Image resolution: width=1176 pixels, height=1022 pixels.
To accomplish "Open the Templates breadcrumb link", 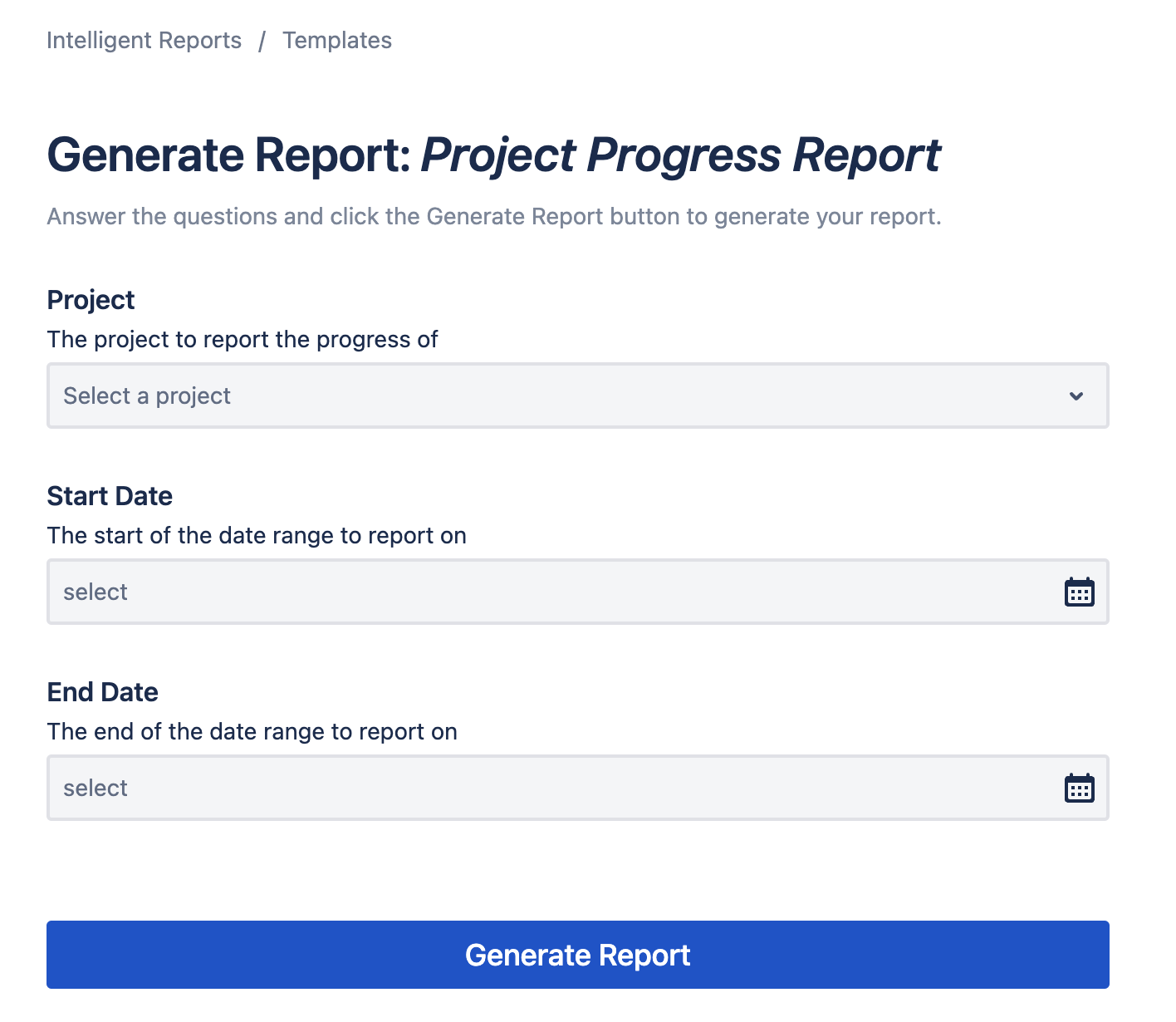I will coord(337,40).
